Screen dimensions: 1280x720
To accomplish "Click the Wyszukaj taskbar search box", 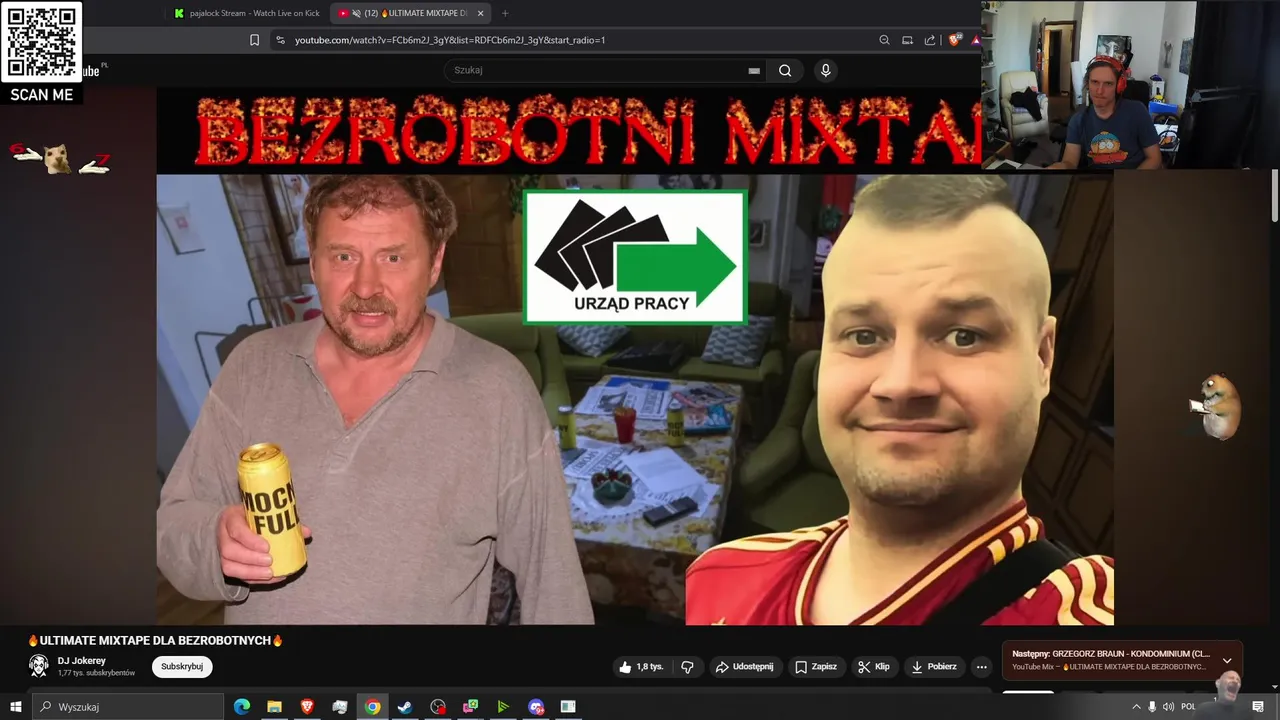I will [128, 707].
